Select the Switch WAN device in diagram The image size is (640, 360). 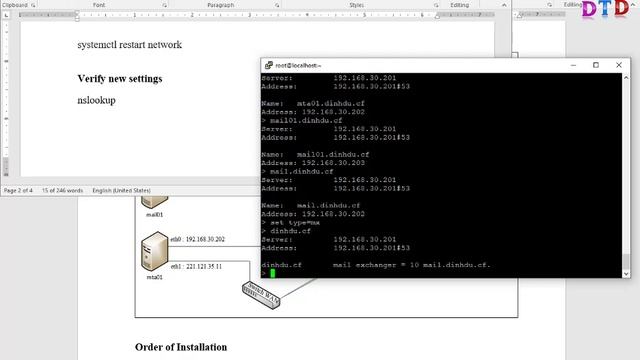(261, 295)
